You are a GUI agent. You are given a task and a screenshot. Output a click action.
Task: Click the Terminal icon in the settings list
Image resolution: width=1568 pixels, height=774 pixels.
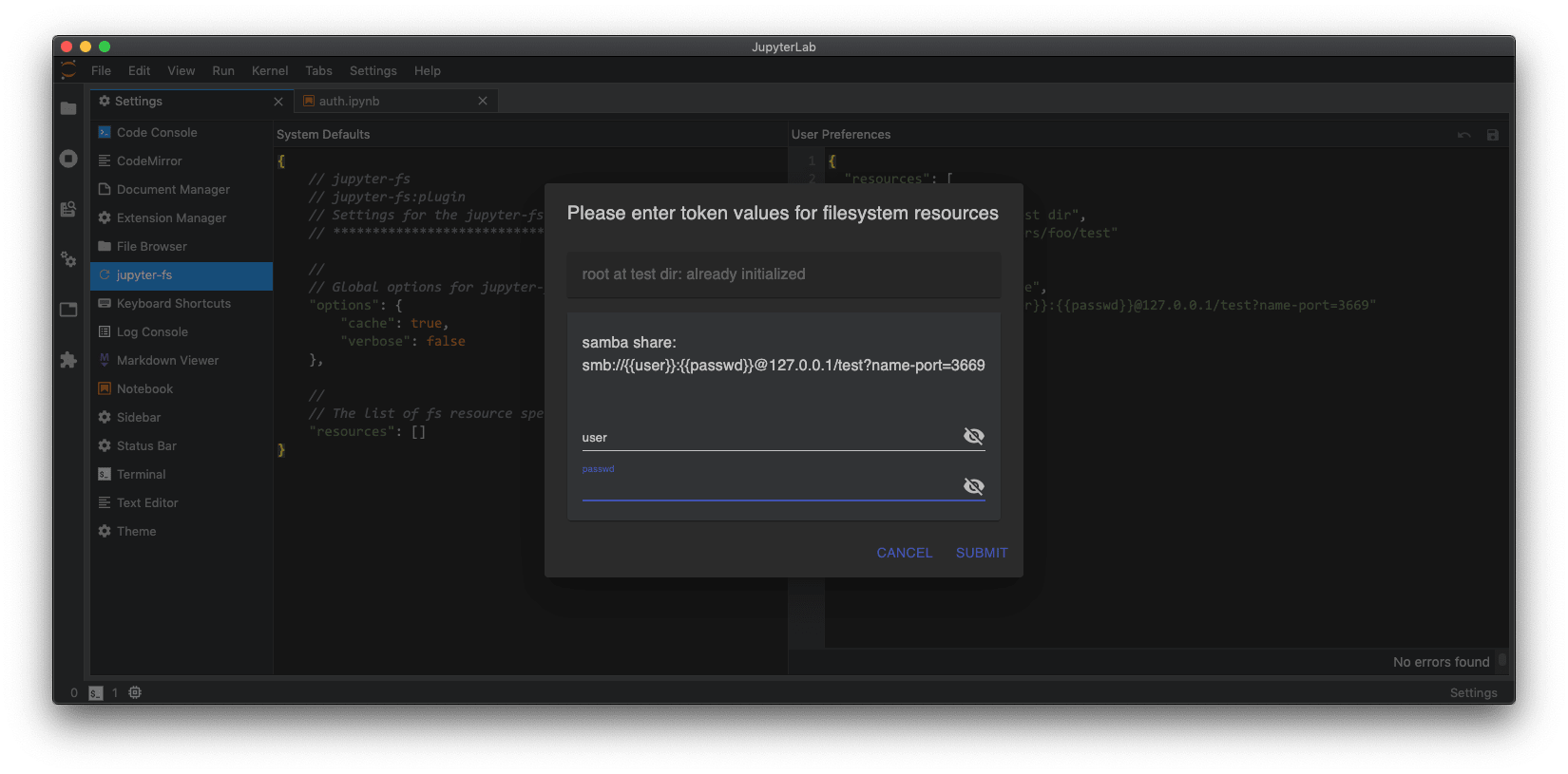tap(105, 474)
